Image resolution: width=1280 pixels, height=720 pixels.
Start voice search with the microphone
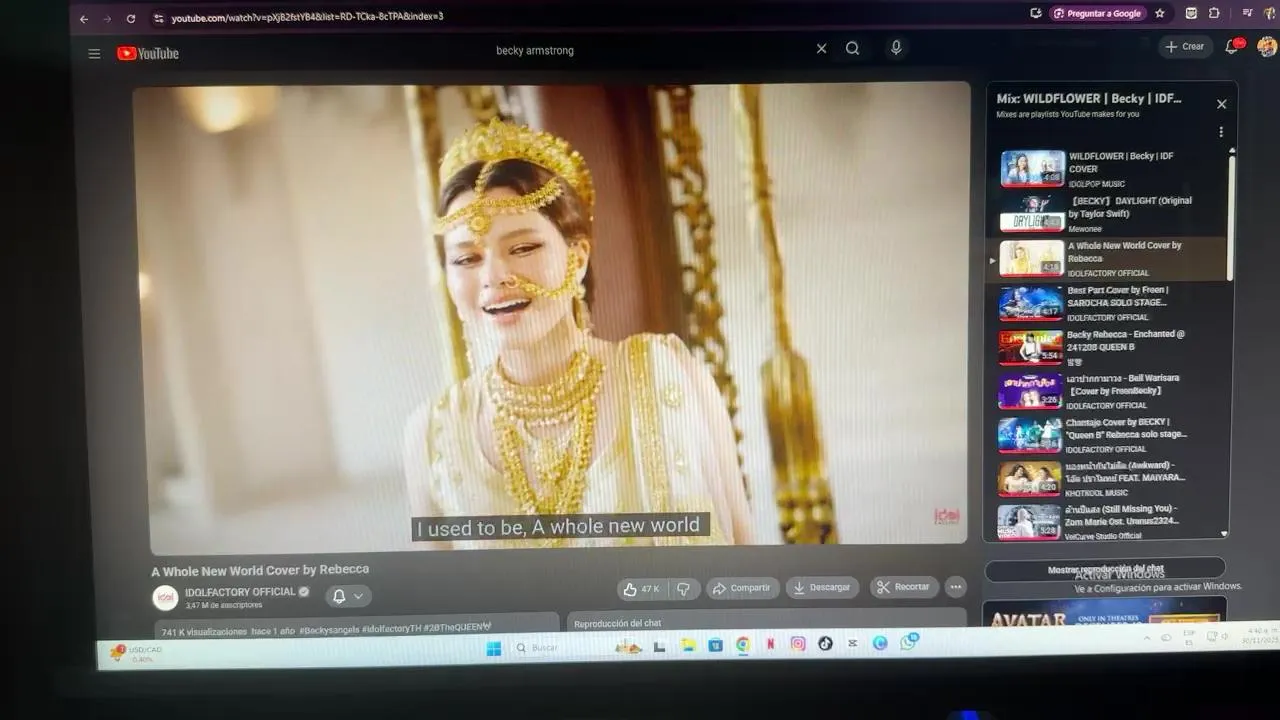[896, 47]
